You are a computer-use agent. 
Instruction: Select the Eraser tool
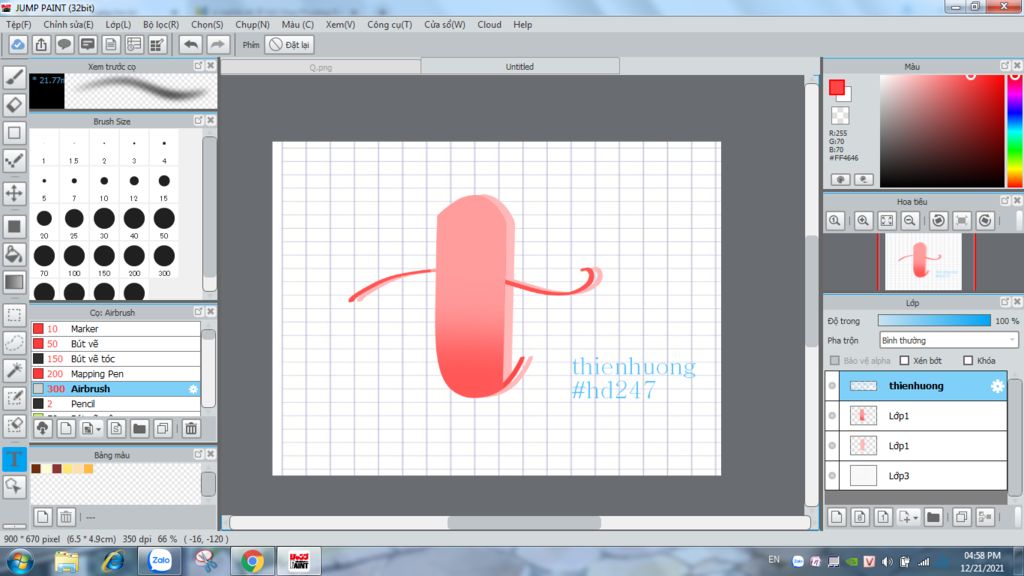pos(14,104)
